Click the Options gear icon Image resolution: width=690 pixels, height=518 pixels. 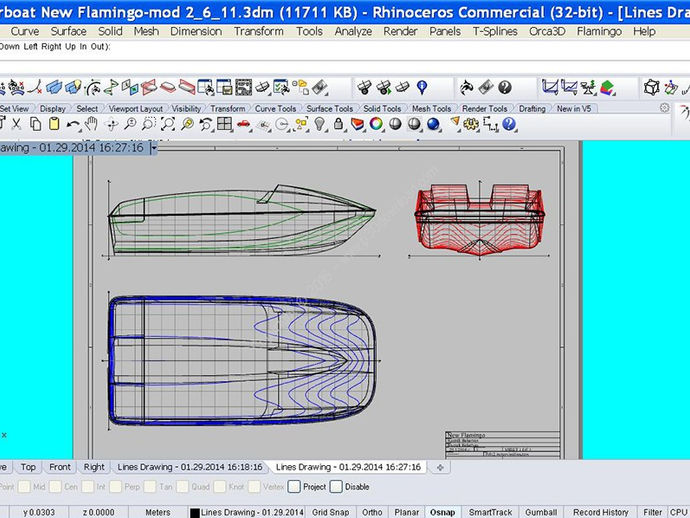[471, 124]
